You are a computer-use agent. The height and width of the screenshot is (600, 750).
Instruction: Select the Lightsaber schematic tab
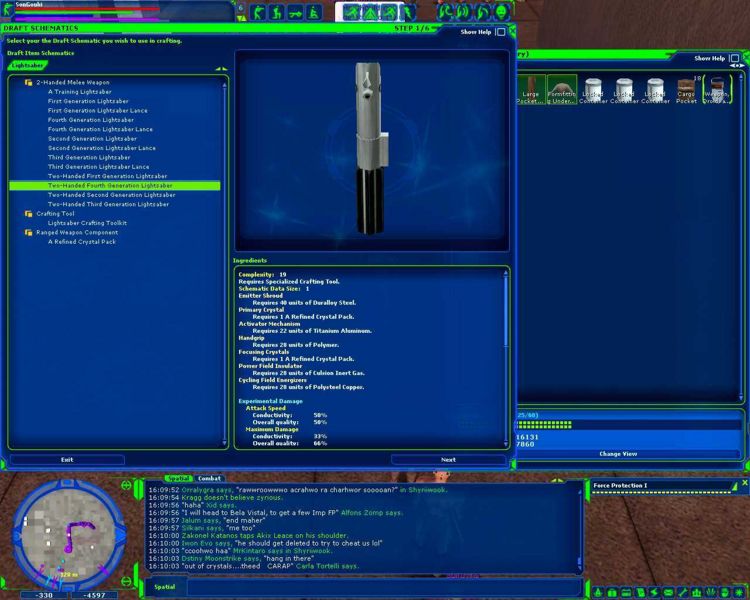(x=28, y=66)
